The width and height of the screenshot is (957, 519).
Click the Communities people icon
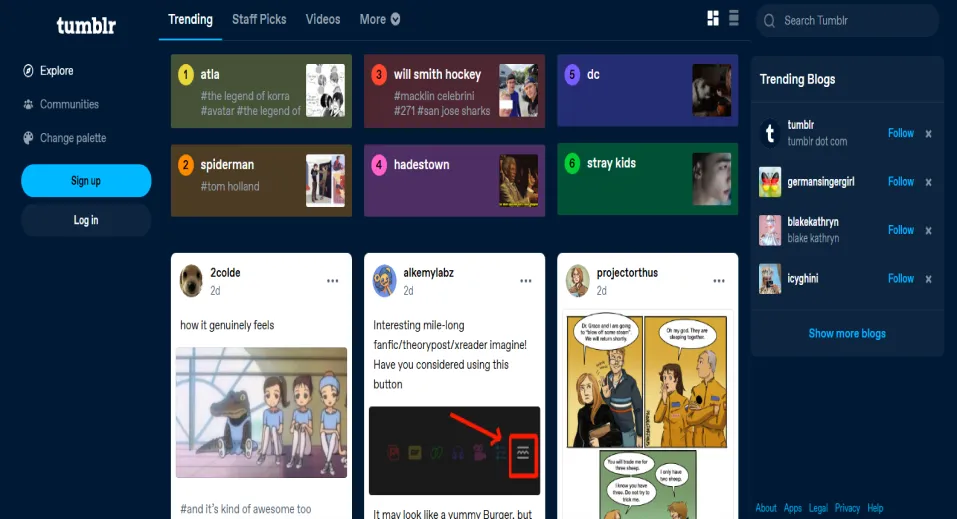tap(28, 104)
